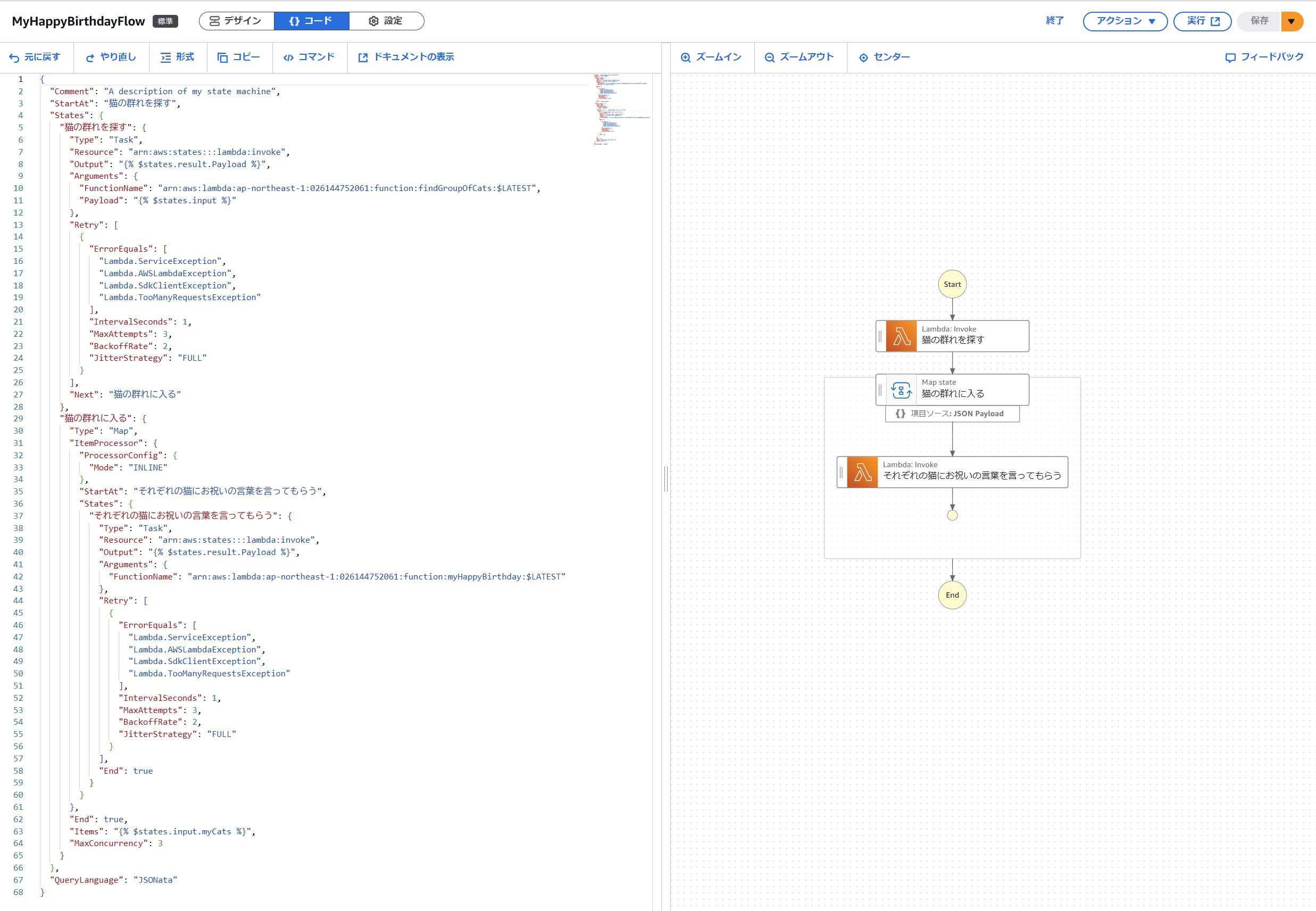This screenshot has height=911, width=1316.
Task: Click "Lambda.ServiceException" on line 16
Action: tap(160, 261)
